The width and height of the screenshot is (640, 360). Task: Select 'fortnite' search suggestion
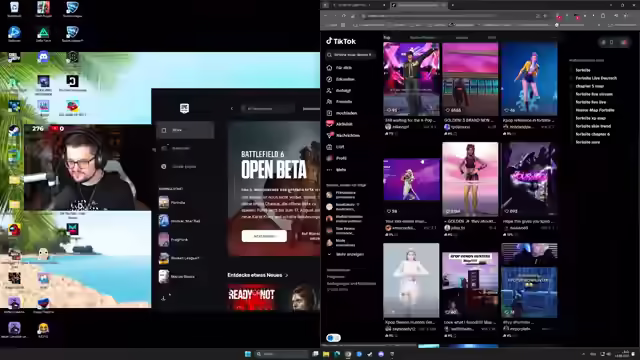coord(583,70)
